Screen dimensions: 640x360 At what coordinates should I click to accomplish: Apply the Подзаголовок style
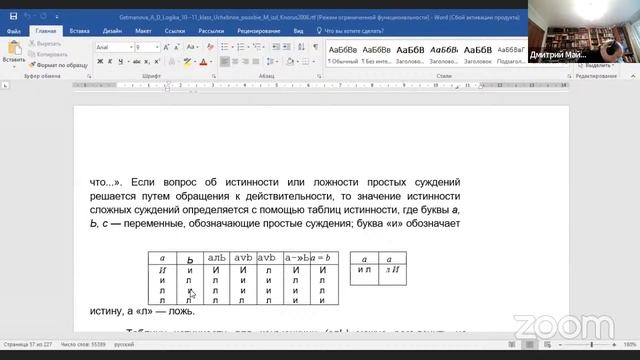coord(511,54)
